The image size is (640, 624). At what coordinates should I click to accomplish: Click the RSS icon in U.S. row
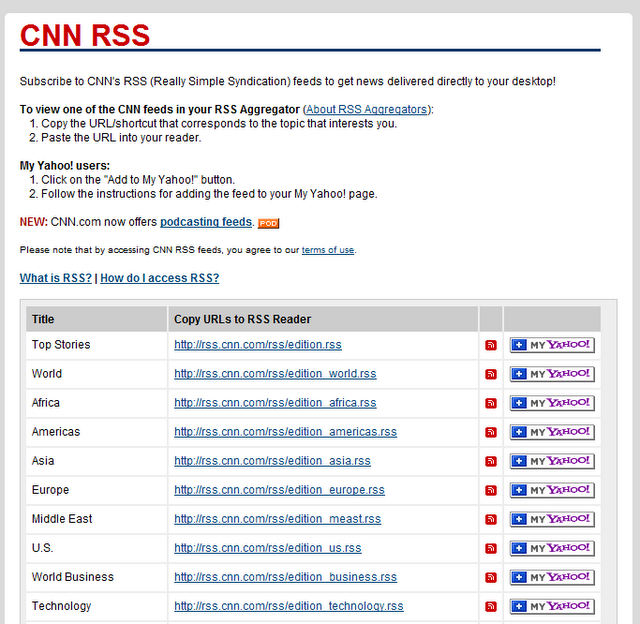(x=491, y=548)
